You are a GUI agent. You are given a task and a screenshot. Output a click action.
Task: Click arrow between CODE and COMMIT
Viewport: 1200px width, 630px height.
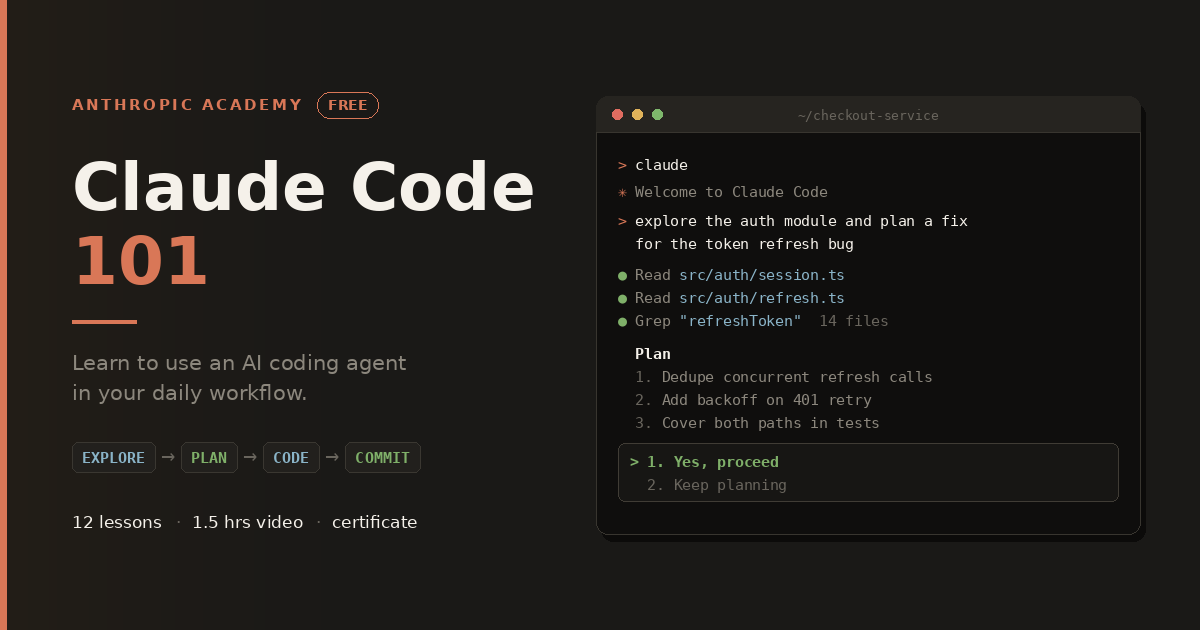[332, 458]
